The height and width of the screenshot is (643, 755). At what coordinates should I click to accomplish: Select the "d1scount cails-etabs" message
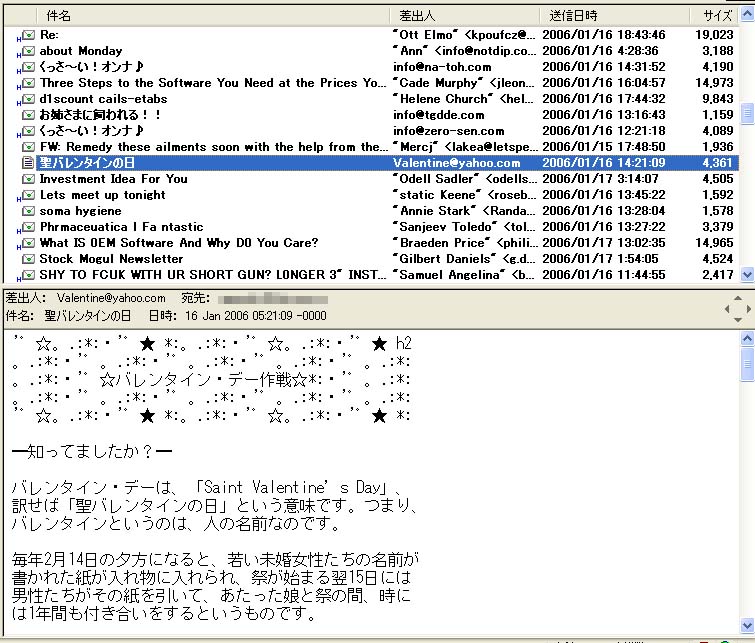point(103,99)
